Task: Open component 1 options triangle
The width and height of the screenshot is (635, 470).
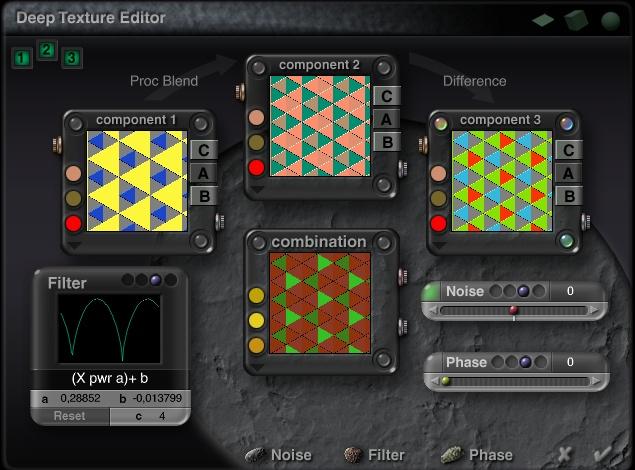Action: [74, 245]
